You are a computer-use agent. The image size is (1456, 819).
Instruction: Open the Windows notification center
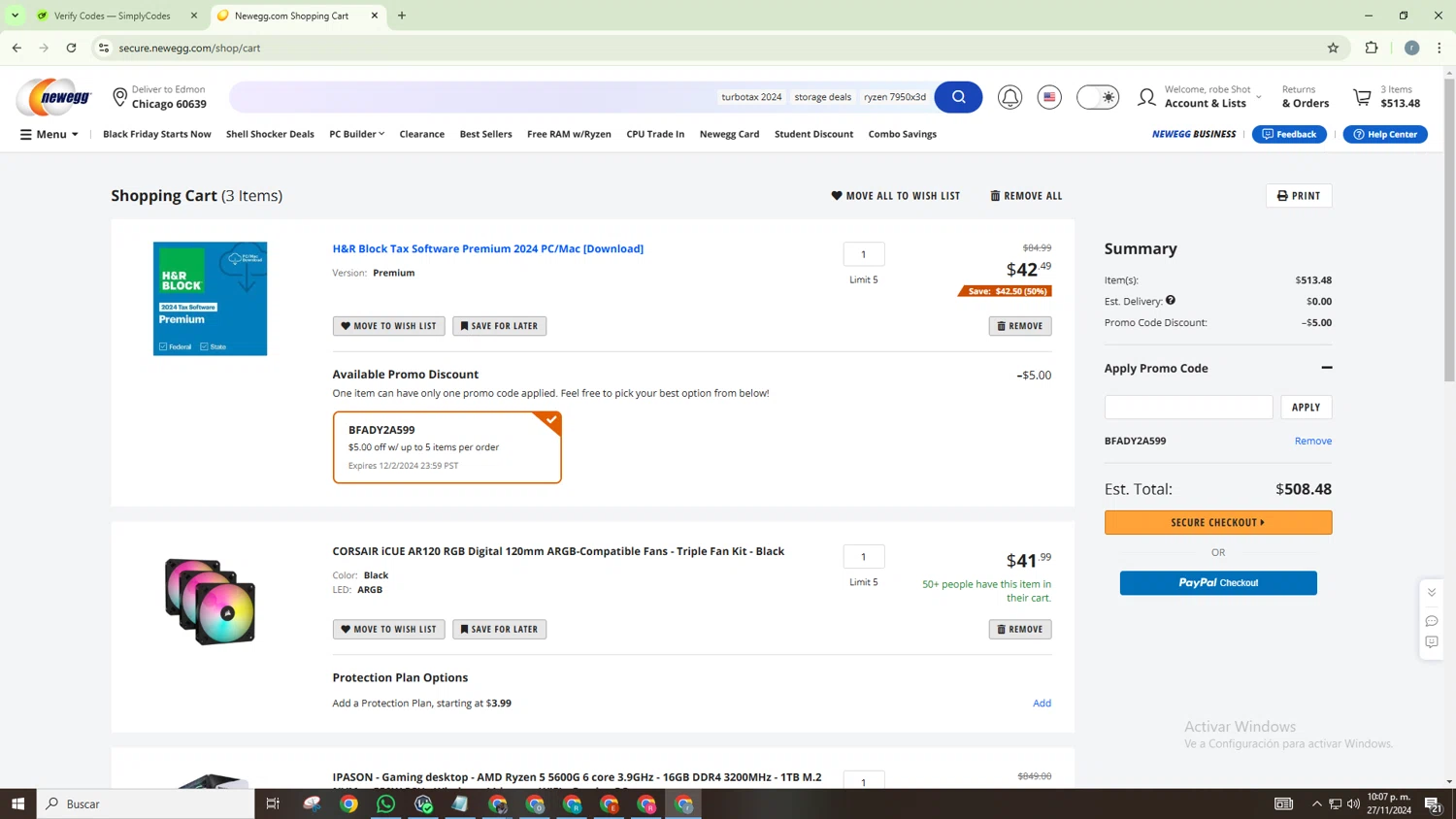tap(1432, 803)
